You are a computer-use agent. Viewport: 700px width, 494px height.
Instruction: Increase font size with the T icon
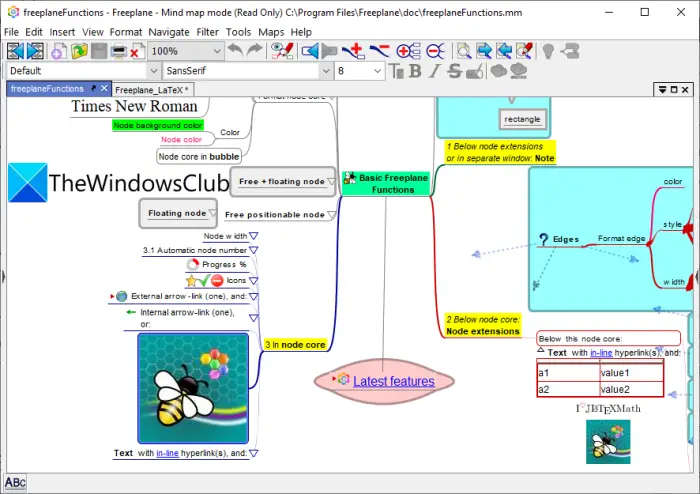396,71
